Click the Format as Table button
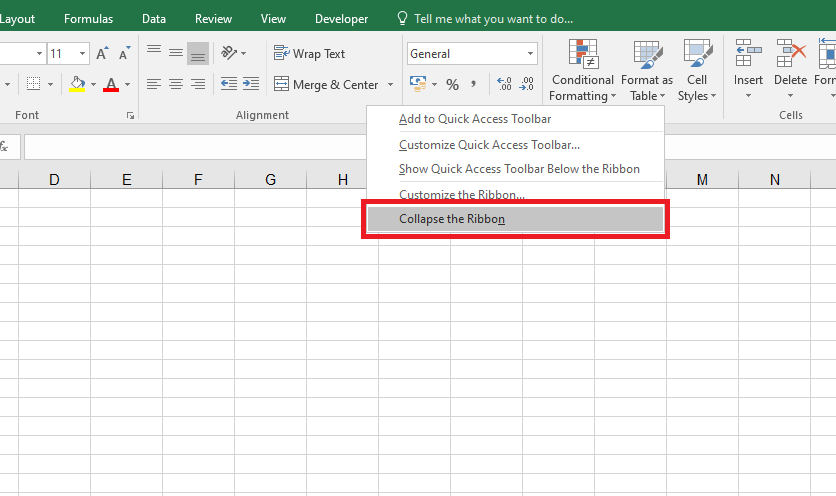The height and width of the screenshot is (496, 836). (x=646, y=72)
